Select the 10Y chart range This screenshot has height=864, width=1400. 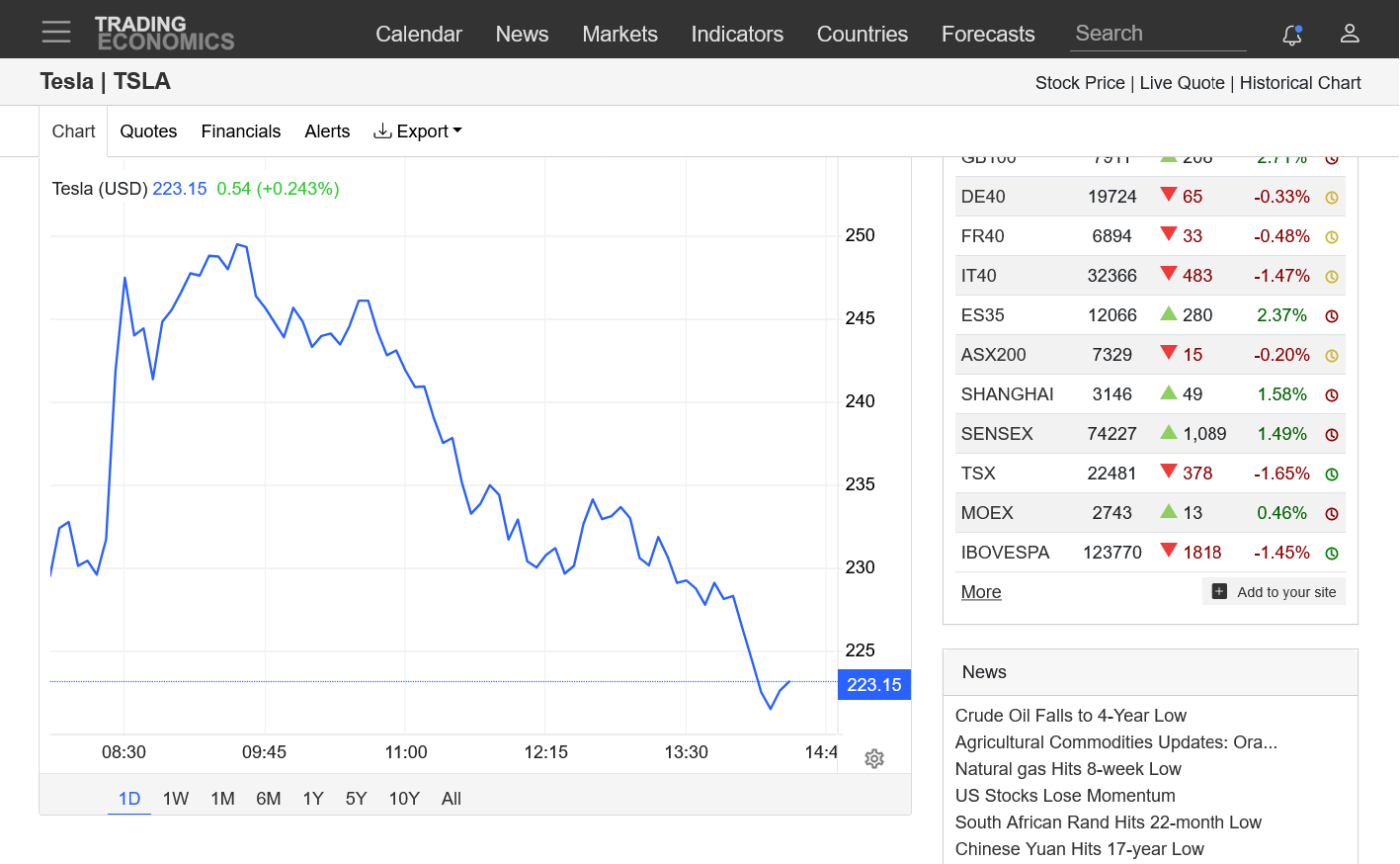tap(404, 799)
